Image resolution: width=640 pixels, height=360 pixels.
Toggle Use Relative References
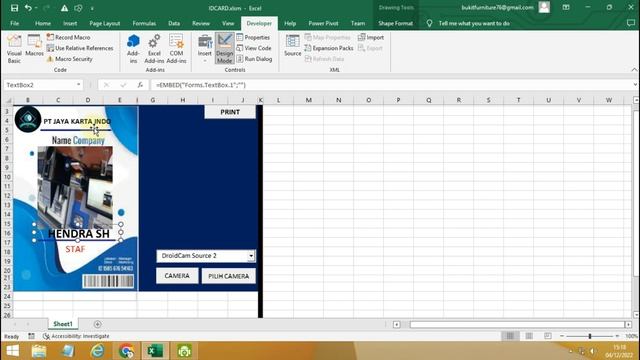[x=80, y=48]
